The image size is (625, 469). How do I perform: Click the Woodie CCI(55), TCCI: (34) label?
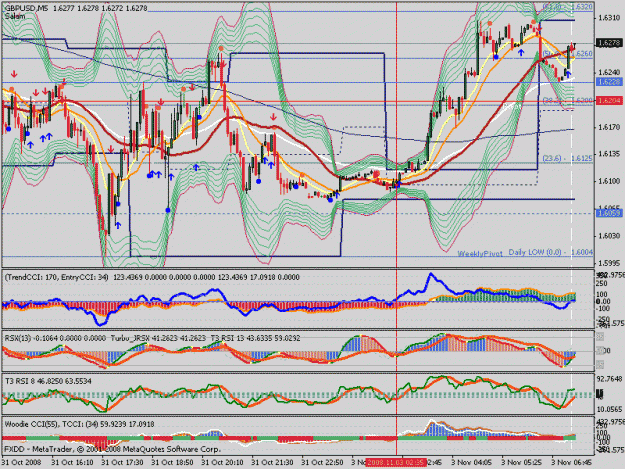(51, 424)
